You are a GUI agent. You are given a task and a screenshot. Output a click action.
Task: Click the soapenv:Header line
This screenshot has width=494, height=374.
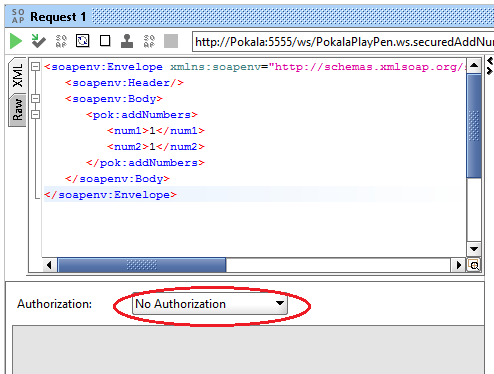tap(124, 83)
